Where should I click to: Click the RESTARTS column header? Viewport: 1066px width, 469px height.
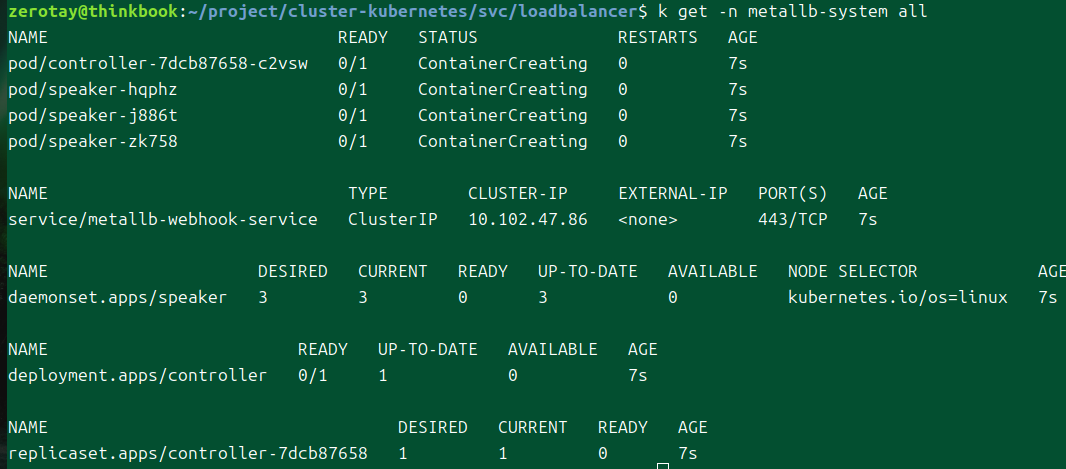[x=658, y=38]
